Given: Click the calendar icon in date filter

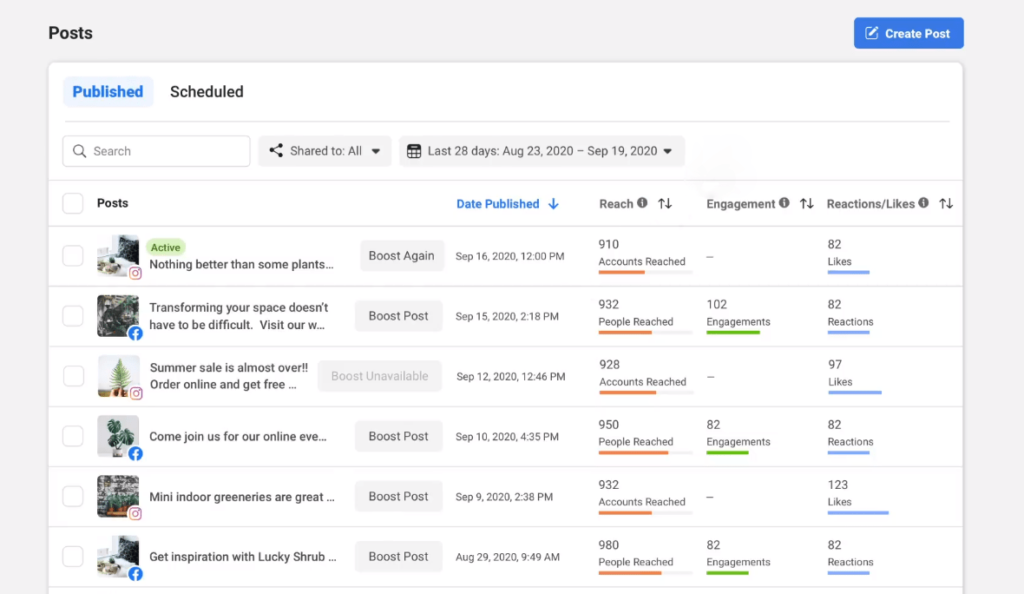Looking at the screenshot, I should [414, 151].
